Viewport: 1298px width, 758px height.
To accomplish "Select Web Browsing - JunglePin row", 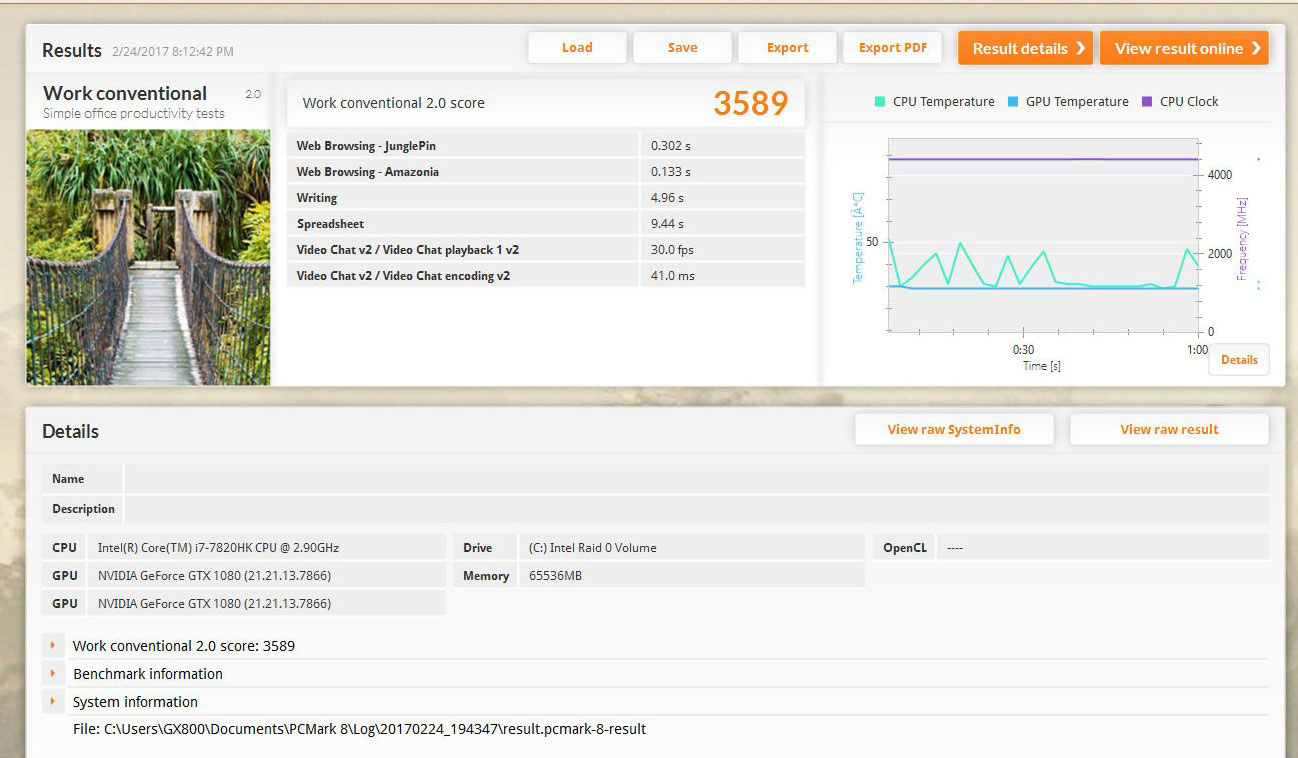I will click(x=545, y=146).
